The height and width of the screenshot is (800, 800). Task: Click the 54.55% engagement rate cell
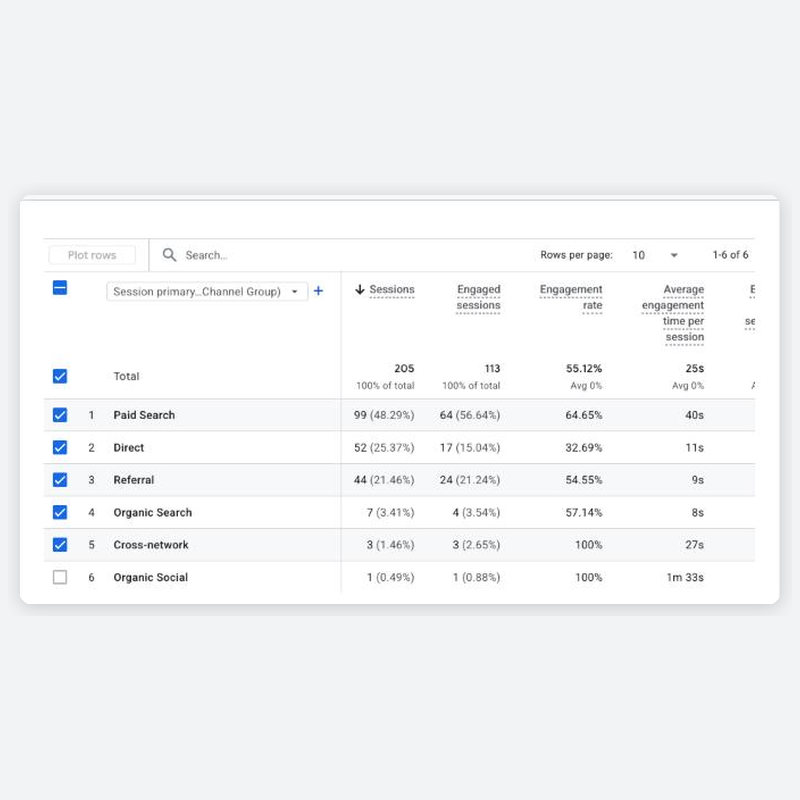[584, 480]
